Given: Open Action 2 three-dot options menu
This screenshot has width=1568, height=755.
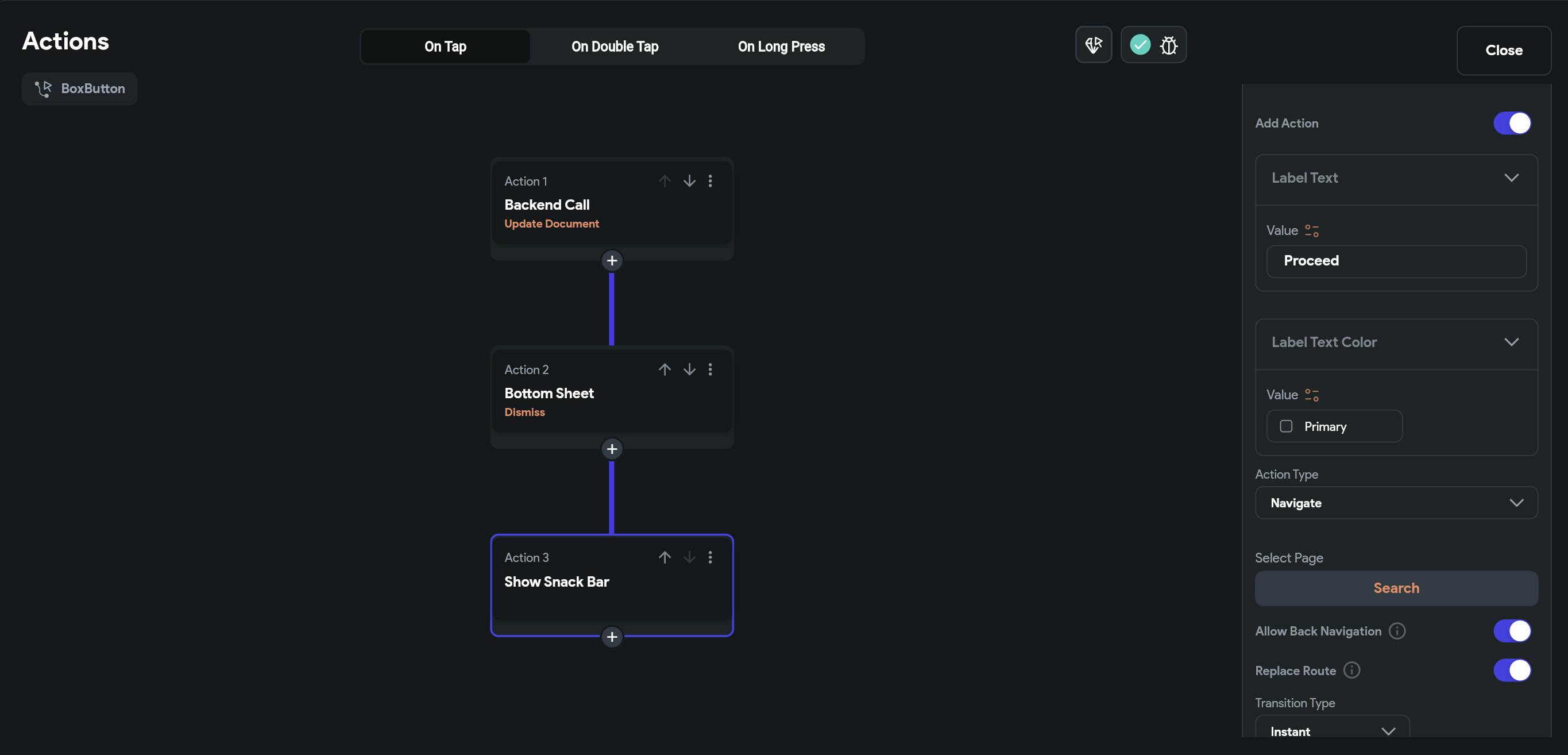Looking at the screenshot, I should [710, 369].
